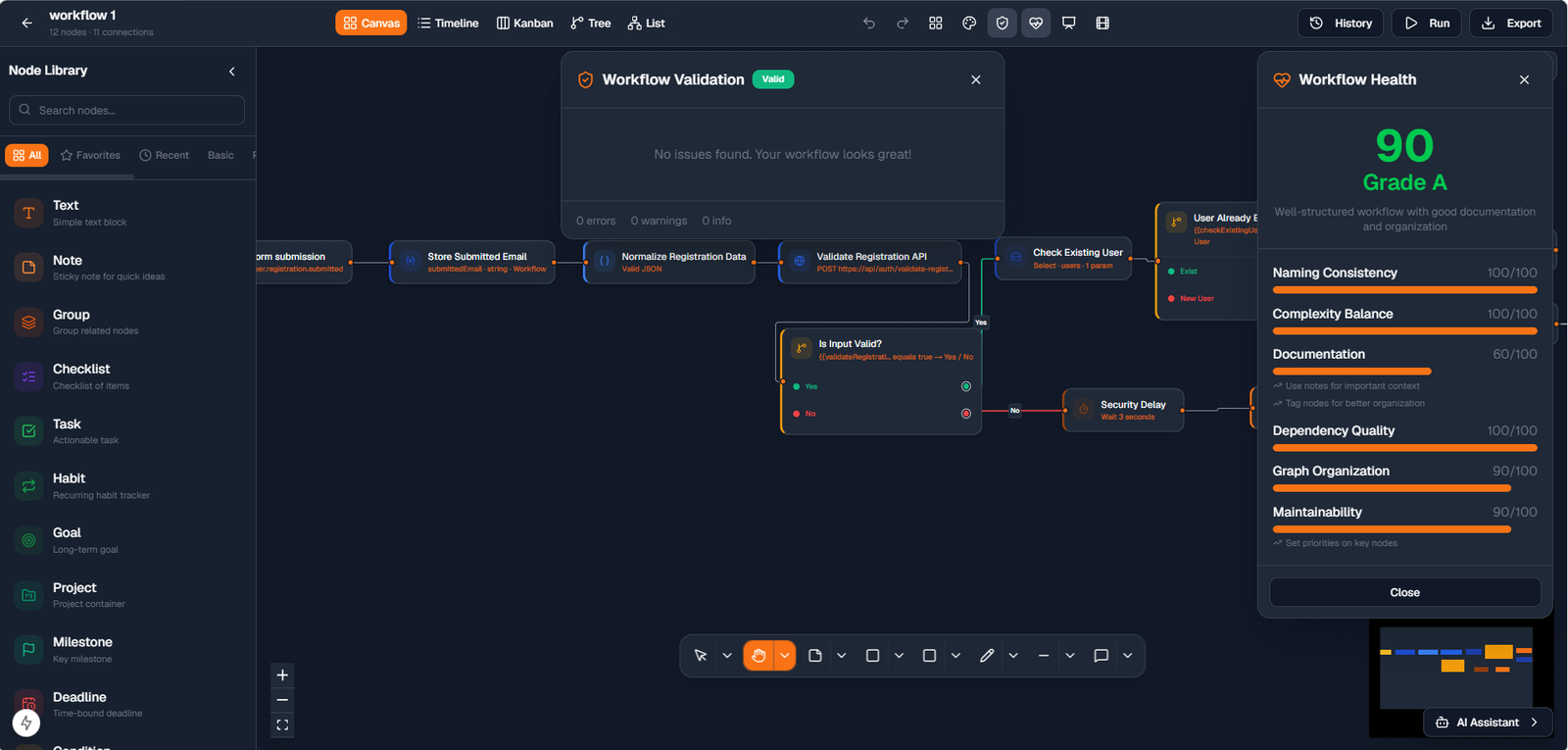The height and width of the screenshot is (750, 1568).
Task: Click the undo arrow icon
Action: (869, 23)
